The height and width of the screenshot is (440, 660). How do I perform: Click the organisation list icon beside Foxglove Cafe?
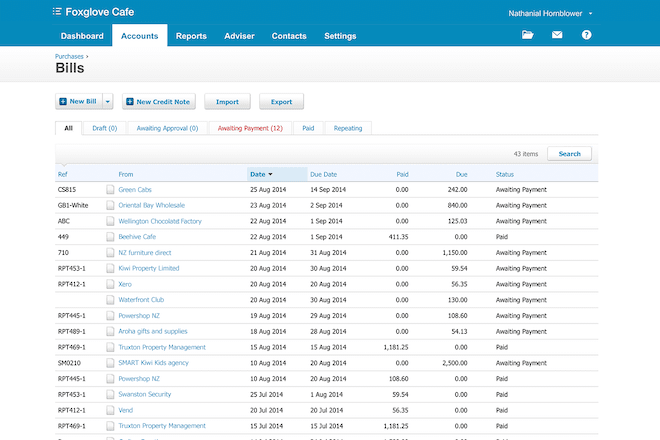point(57,11)
